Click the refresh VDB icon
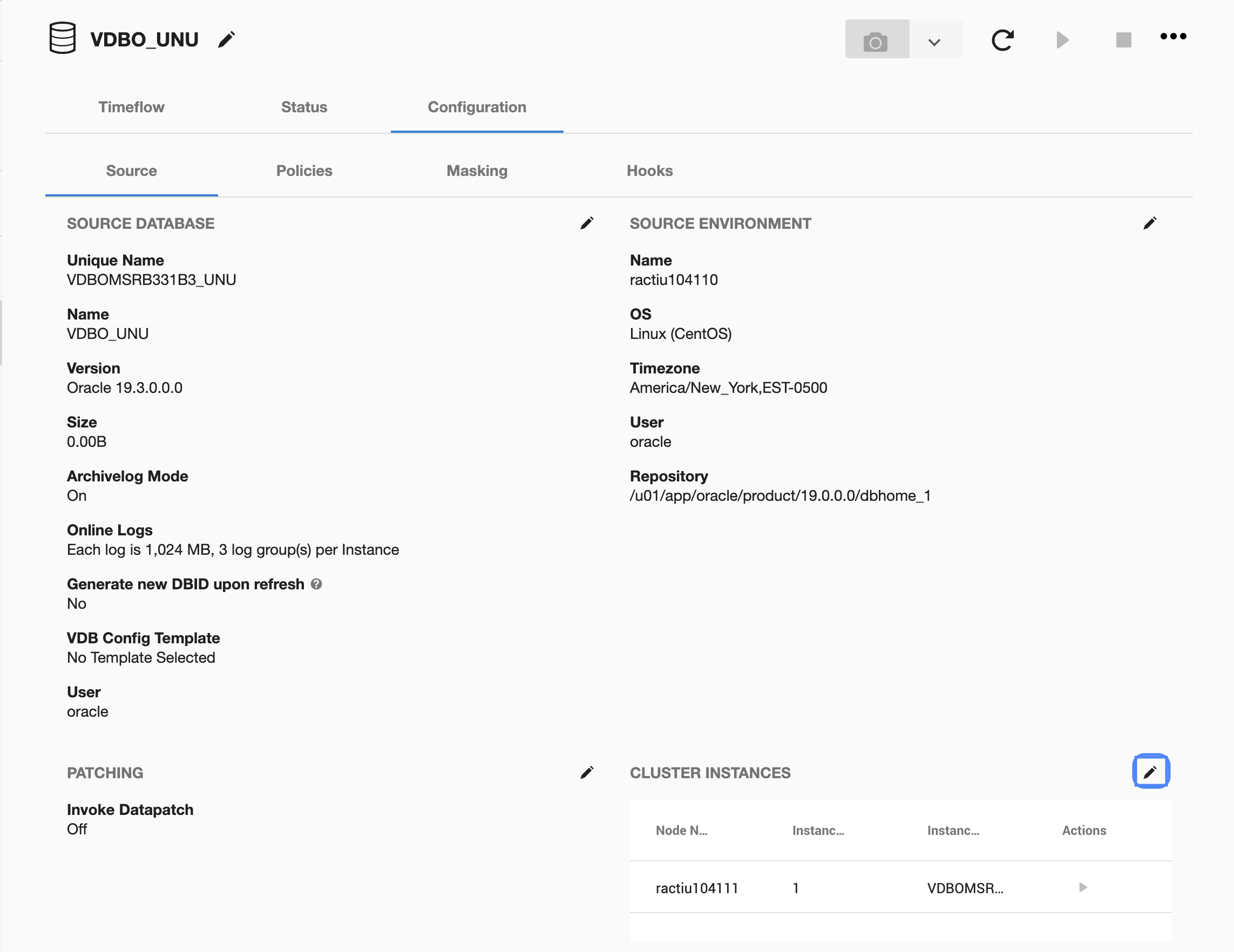This screenshot has width=1234, height=952. (1002, 40)
